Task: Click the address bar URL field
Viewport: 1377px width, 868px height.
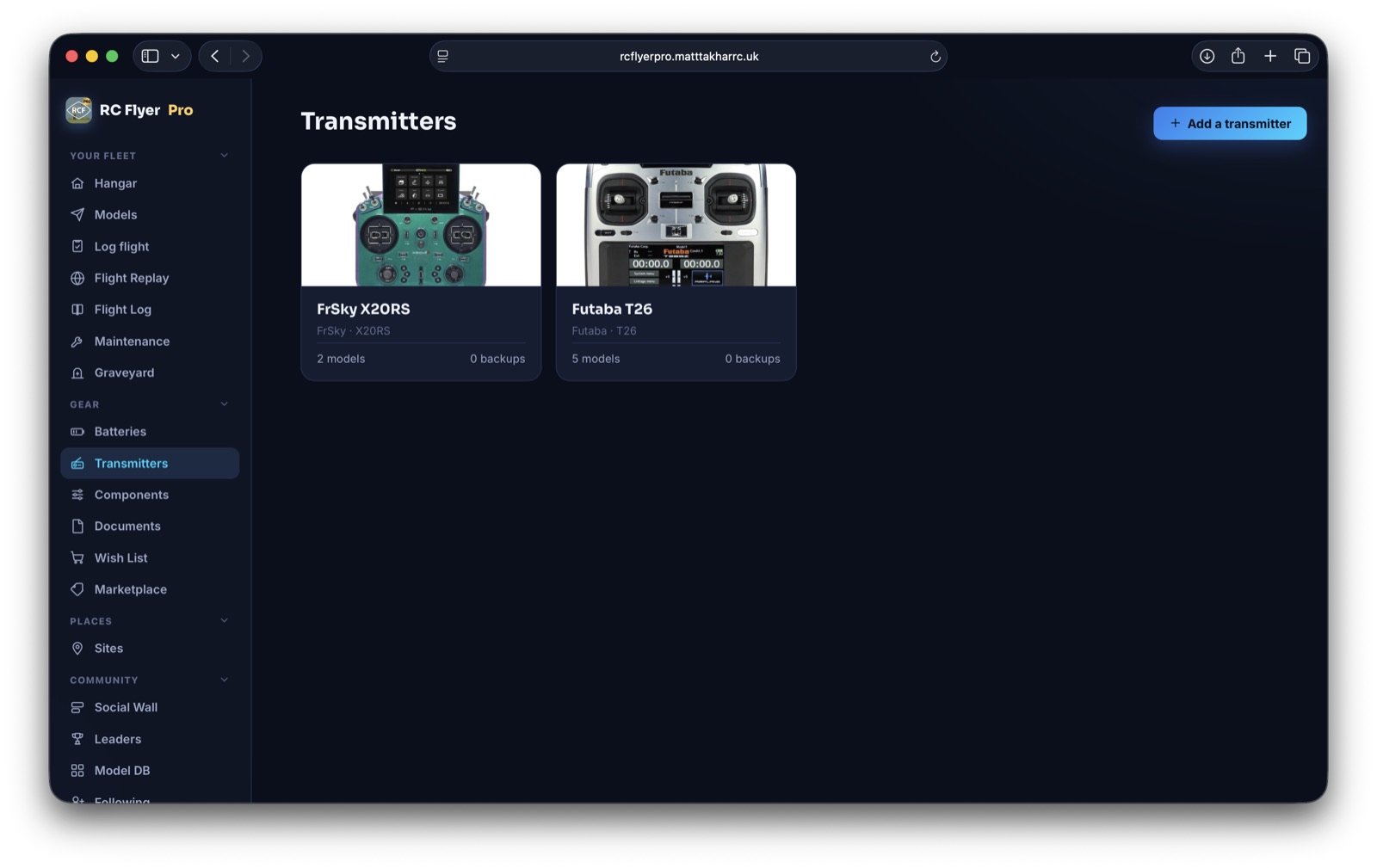Action: [688, 57]
